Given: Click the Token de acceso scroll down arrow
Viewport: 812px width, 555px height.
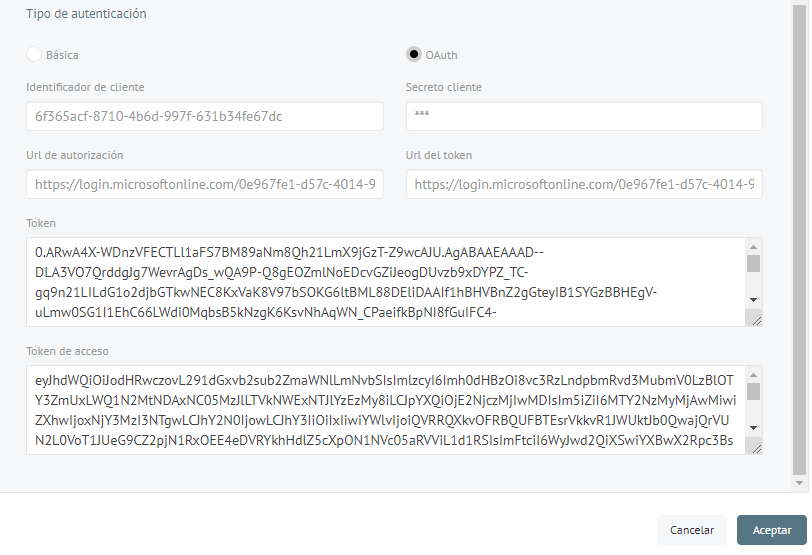Looking at the screenshot, I should 753,428.
